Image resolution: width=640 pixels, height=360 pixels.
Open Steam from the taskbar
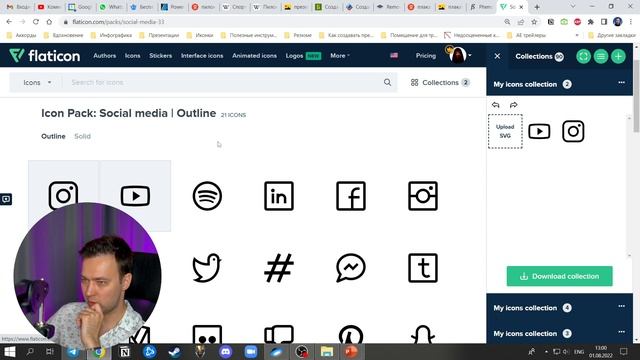[x=175, y=352]
